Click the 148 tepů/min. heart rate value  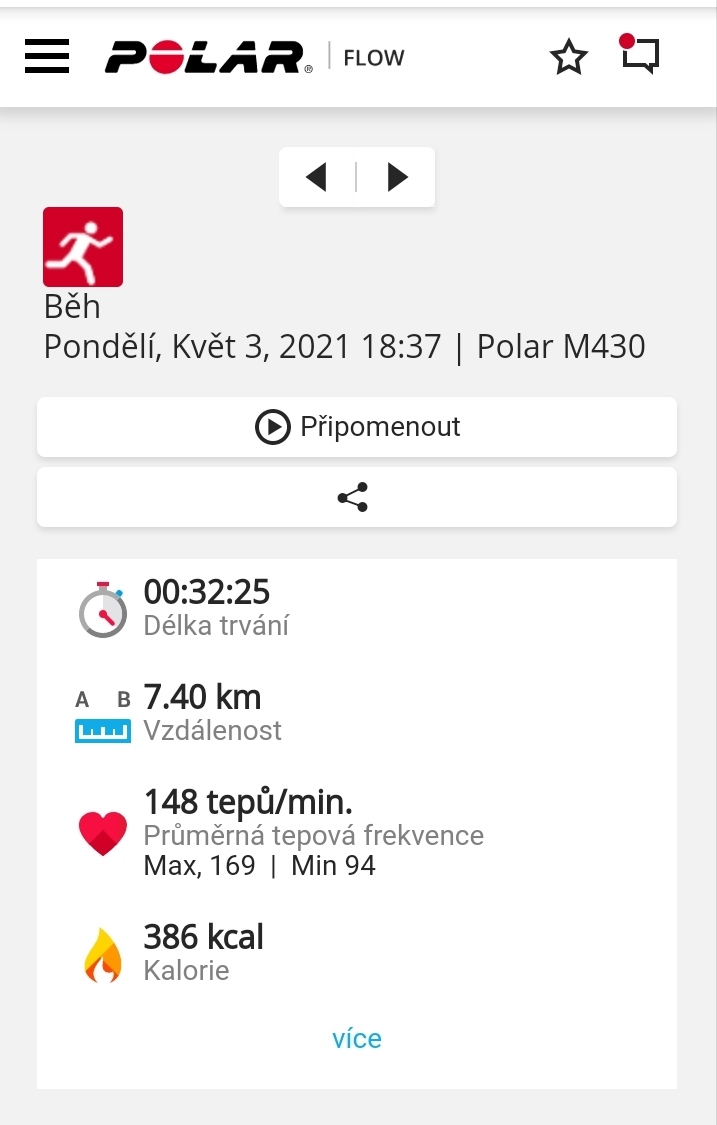[248, 802]
